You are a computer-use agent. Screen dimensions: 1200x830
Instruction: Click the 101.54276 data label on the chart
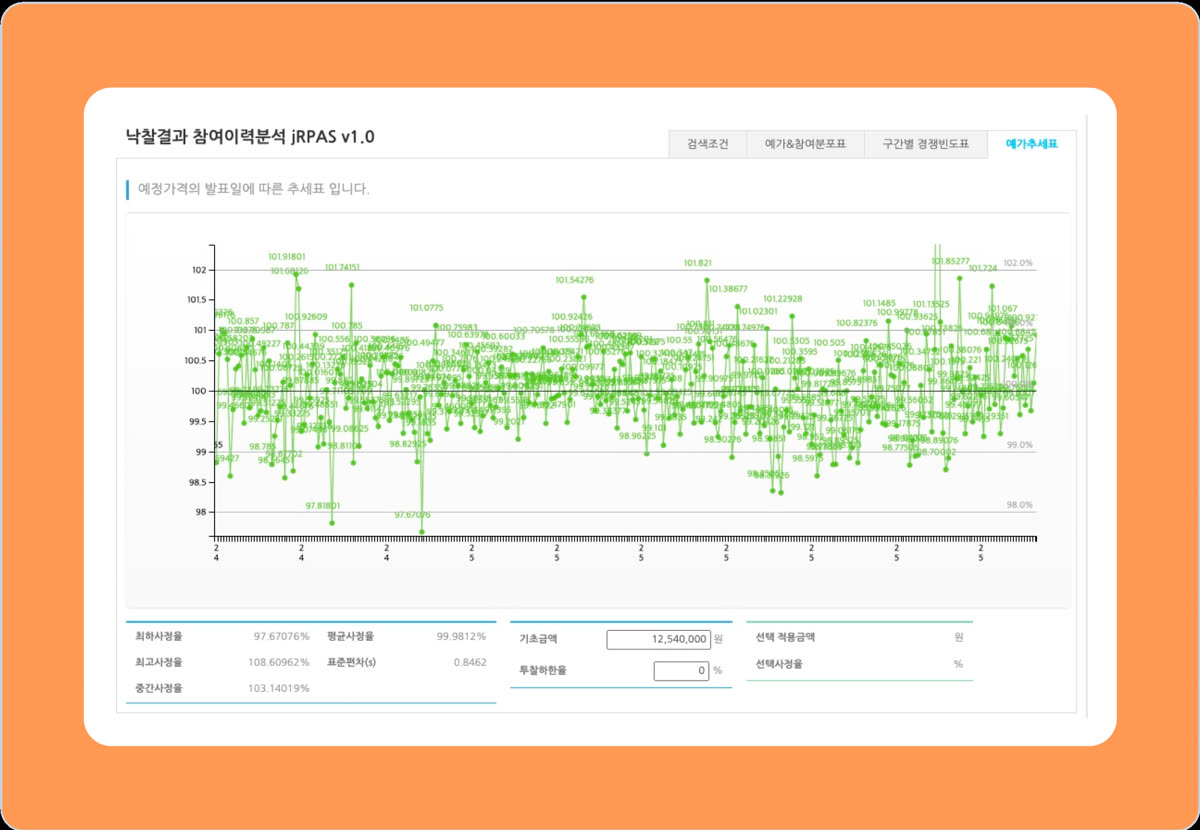point(575,280)
